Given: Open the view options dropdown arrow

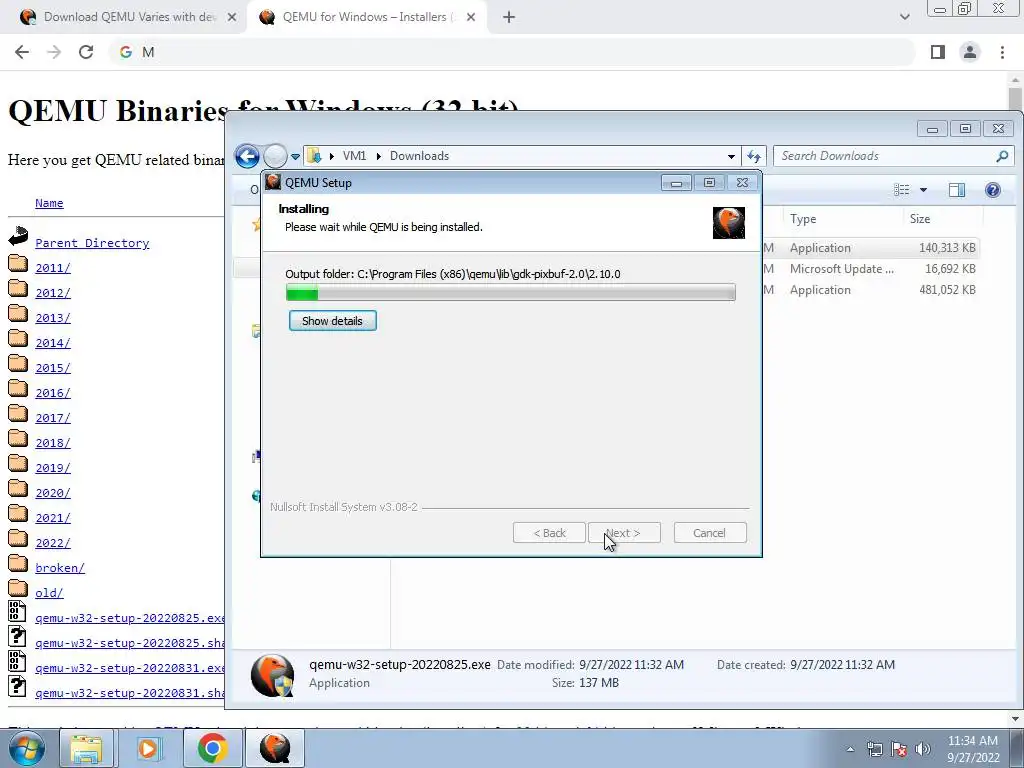Looking at the screenshot, I should click(923, 190).
